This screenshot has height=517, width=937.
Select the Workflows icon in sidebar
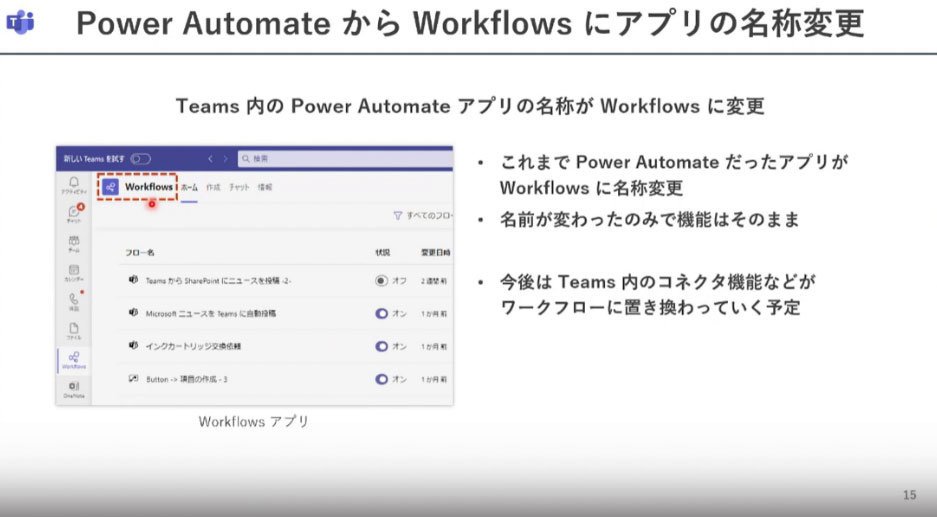click(74, 360)
